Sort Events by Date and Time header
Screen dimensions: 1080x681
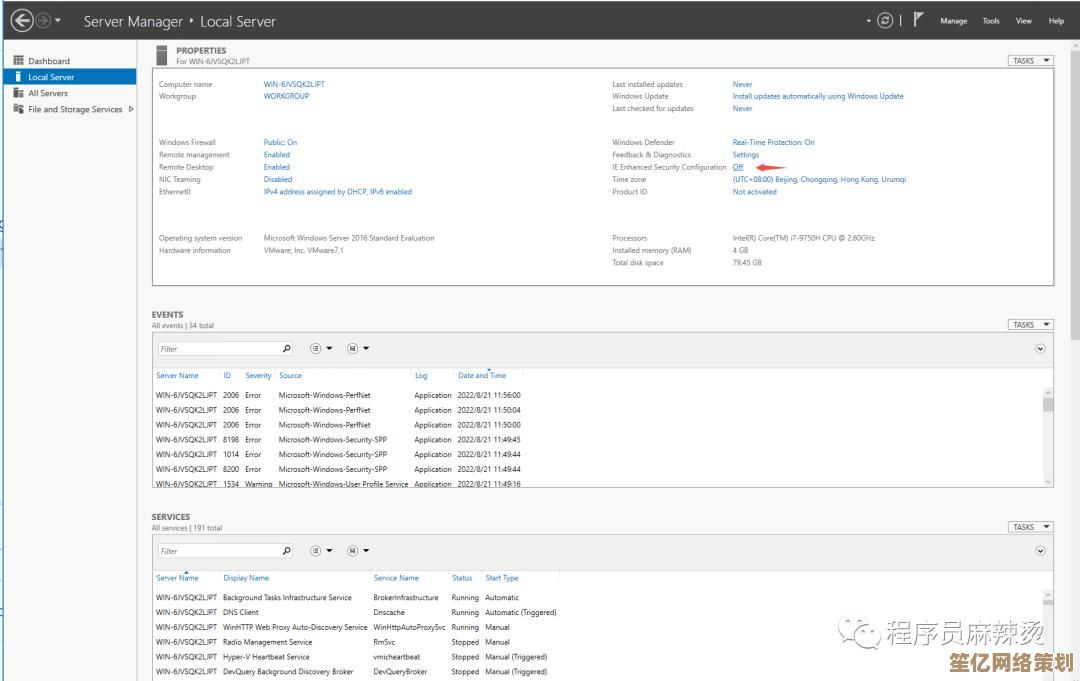tap(482, 376)
